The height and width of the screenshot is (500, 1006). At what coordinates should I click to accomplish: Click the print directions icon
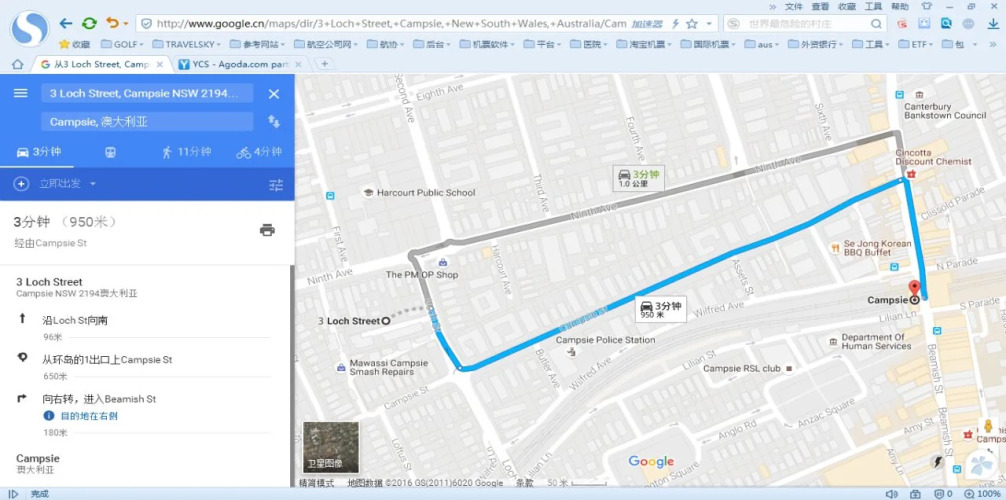(x=267, y=229)
